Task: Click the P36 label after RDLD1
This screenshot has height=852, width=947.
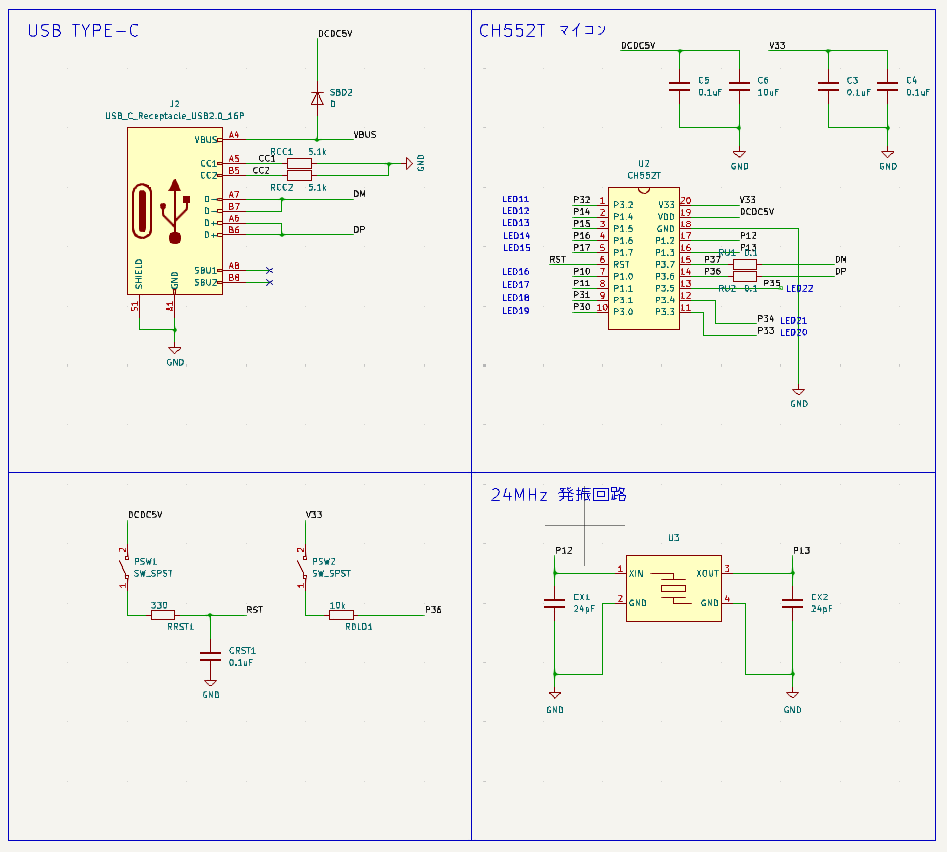Action: coord(434,609)
